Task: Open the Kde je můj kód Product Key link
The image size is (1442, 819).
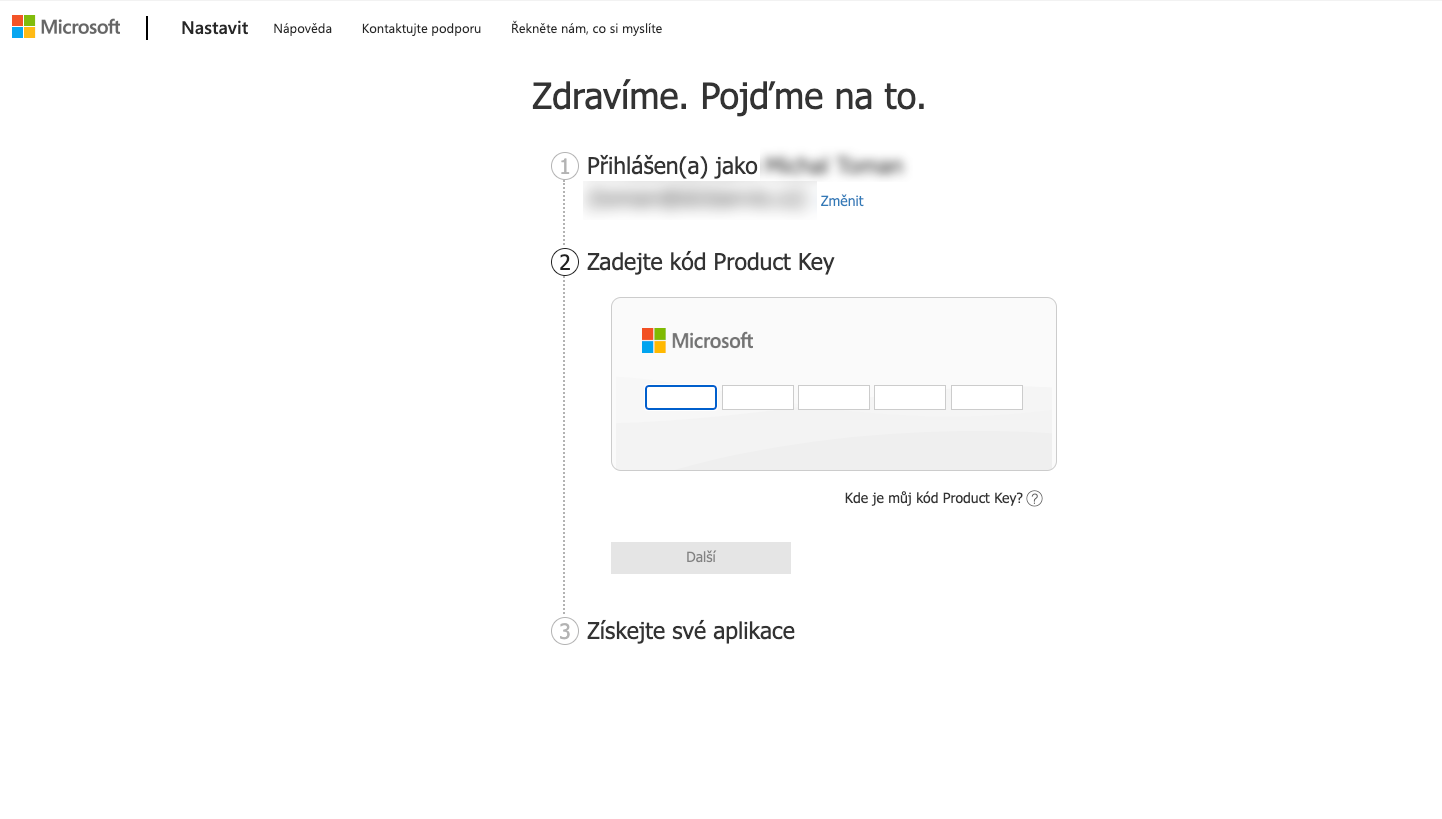Action: (x=934, y=498)
